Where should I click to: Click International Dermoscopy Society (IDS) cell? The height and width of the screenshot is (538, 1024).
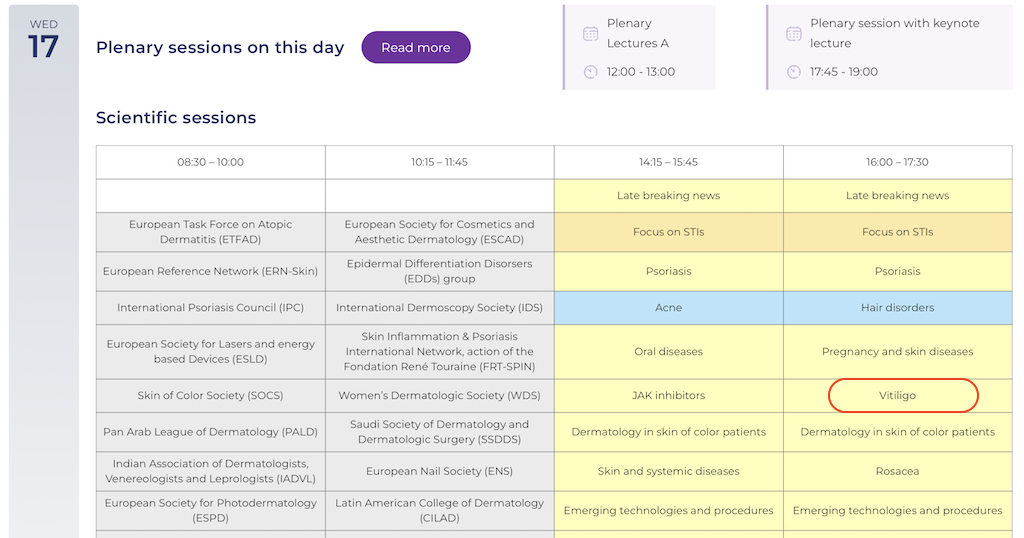(439, 308)
